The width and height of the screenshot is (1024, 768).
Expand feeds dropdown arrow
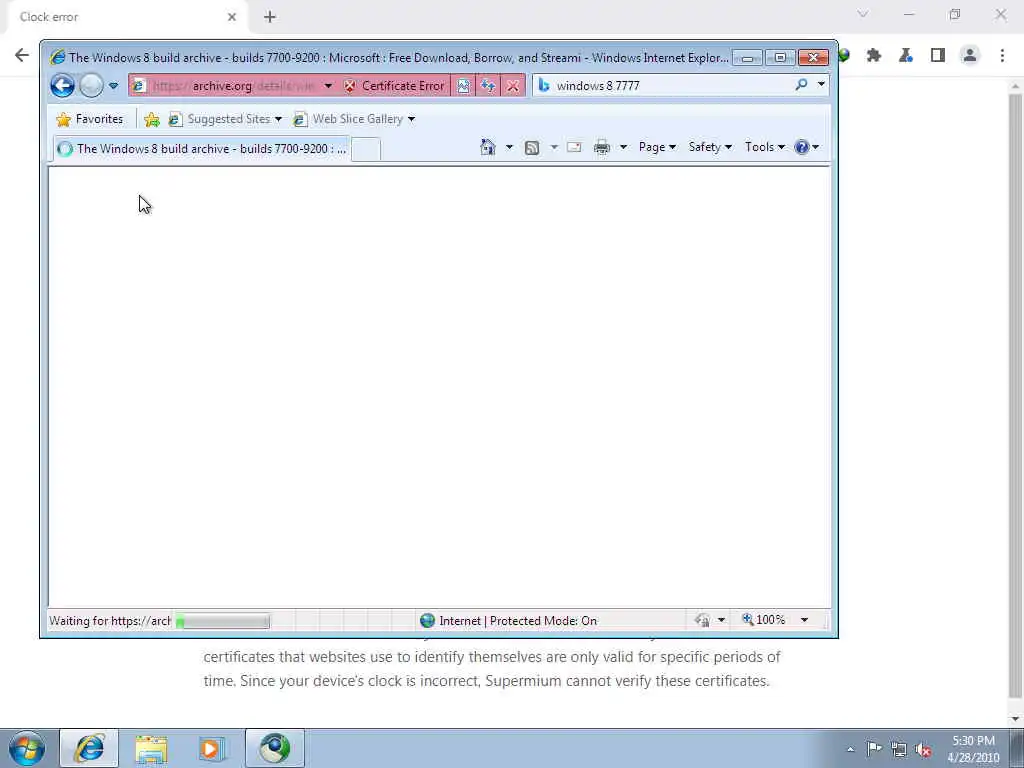click(554, 148)
